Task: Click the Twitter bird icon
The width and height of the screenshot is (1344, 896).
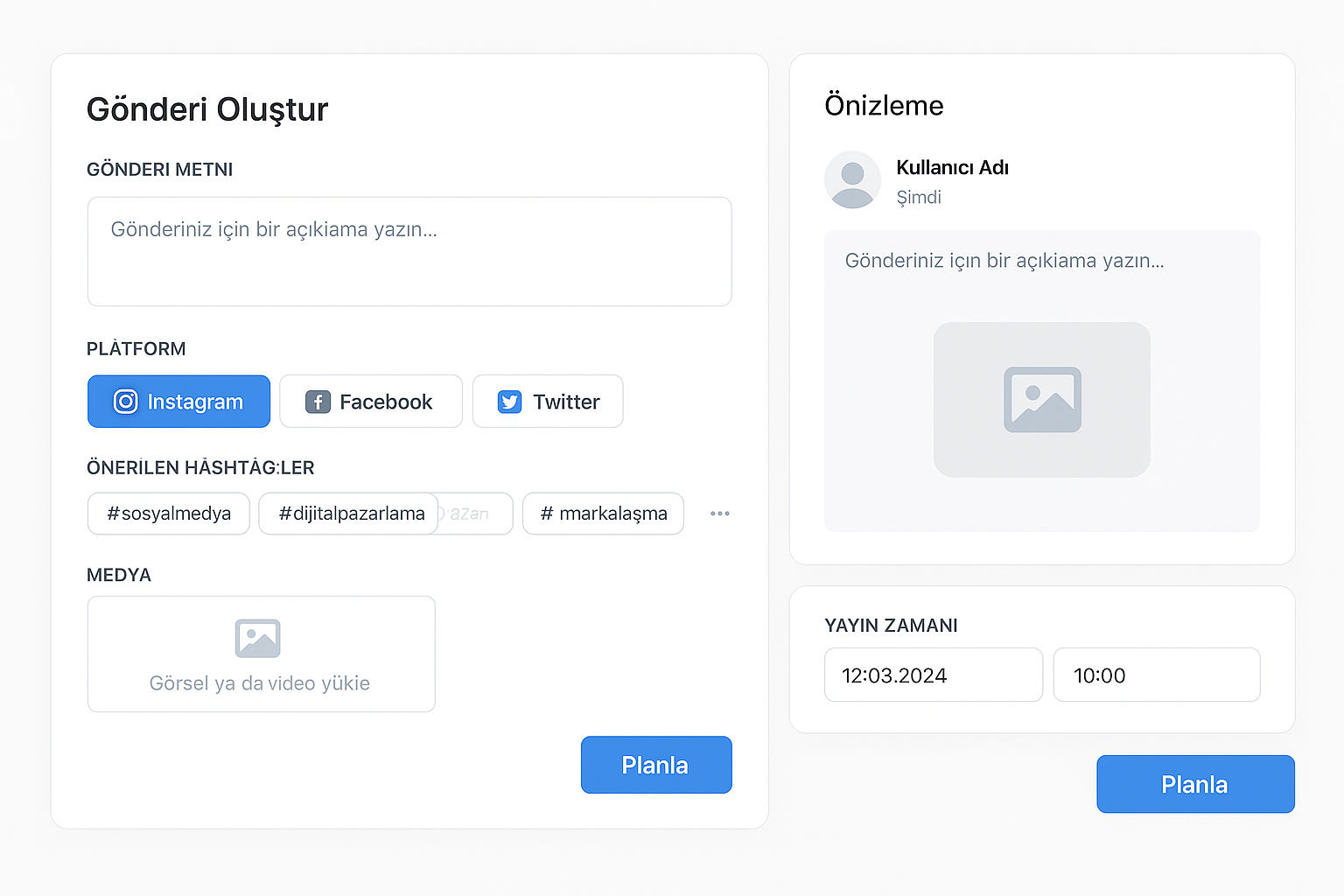Action: 509,402
